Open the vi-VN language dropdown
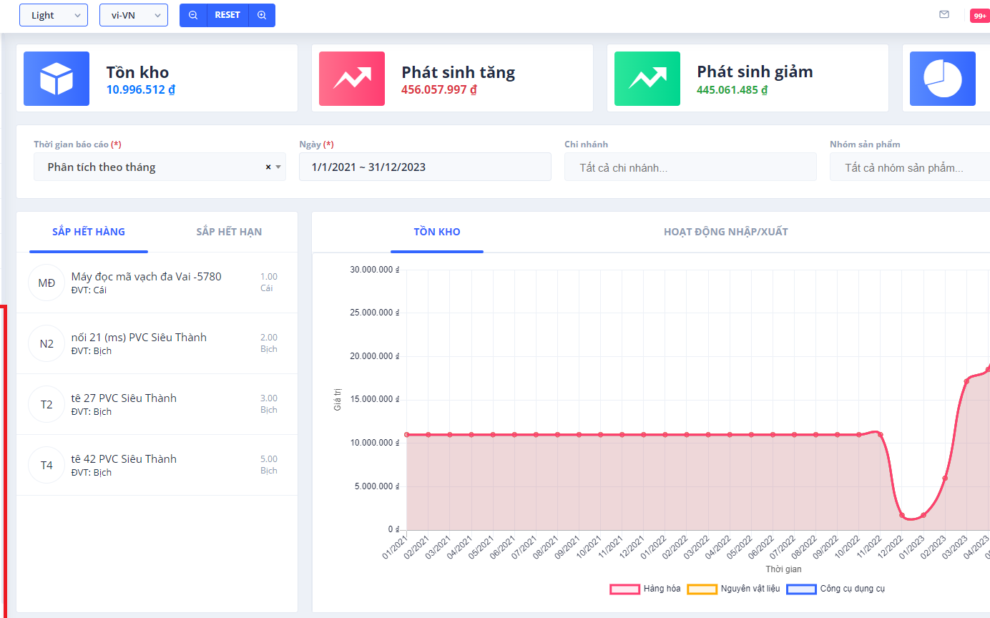The width and height of the screenshot is (990, 618). [133, 15]
